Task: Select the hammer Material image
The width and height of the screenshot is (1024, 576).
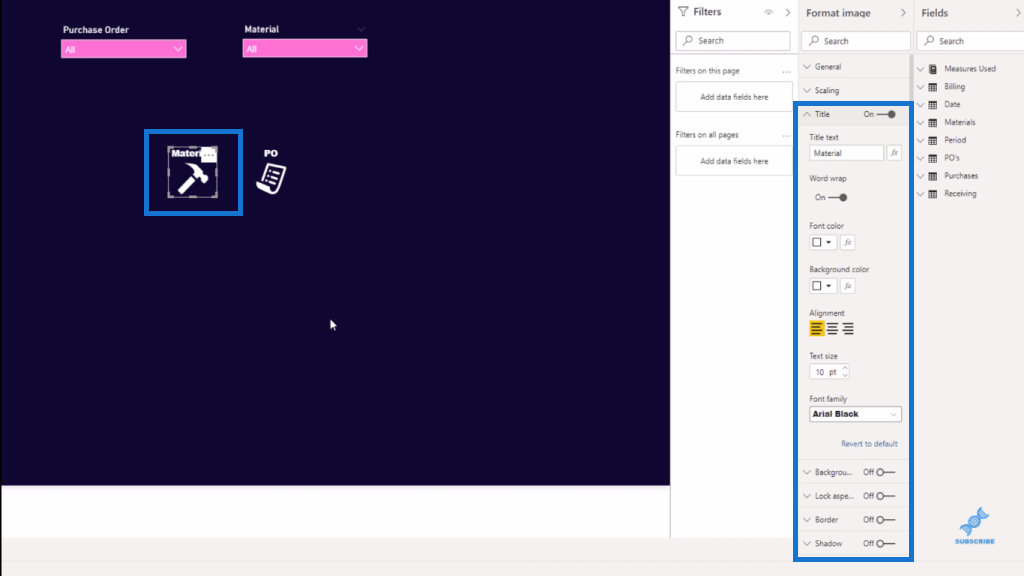Action: [x=193, y=178]
